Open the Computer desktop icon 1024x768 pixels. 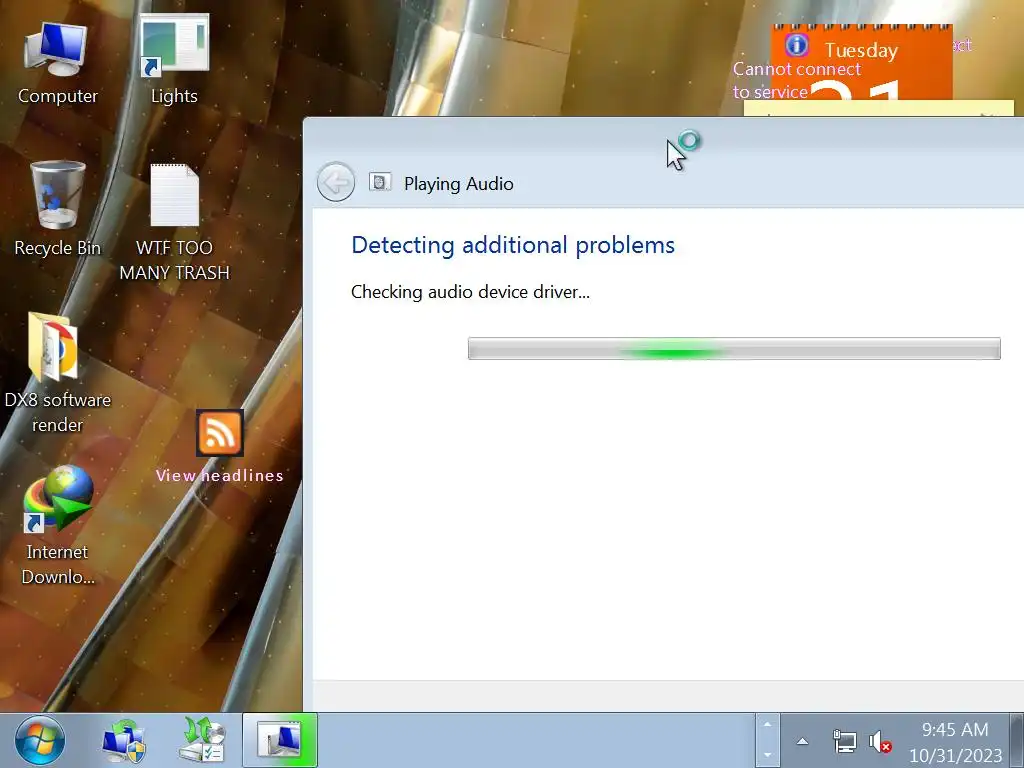57,62
